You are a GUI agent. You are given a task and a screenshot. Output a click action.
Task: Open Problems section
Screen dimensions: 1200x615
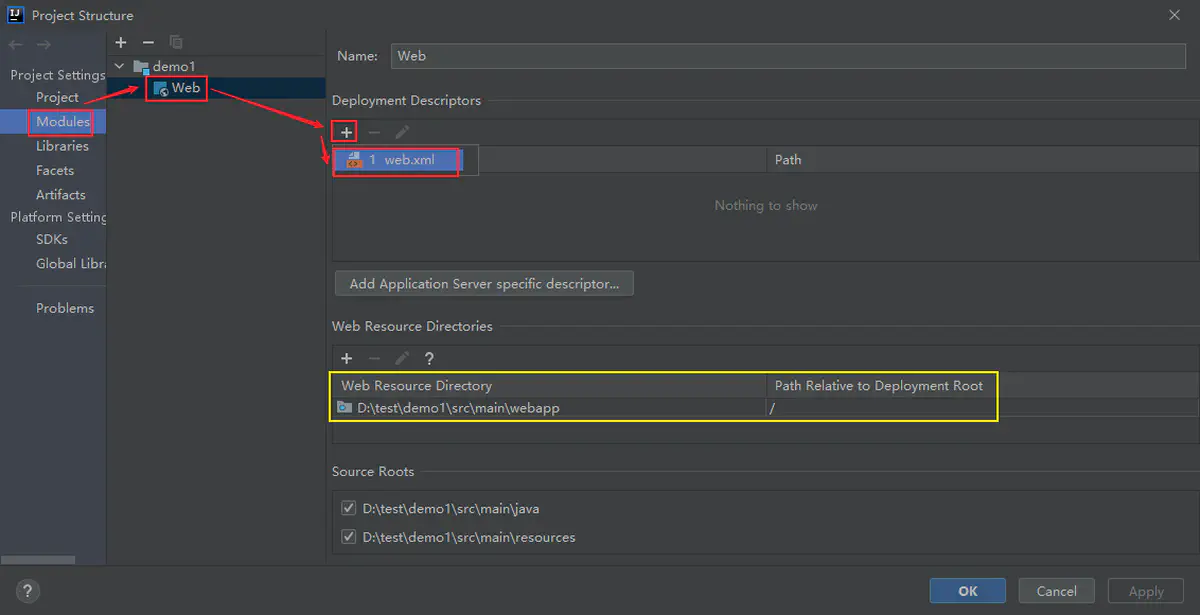coord(65,308)
